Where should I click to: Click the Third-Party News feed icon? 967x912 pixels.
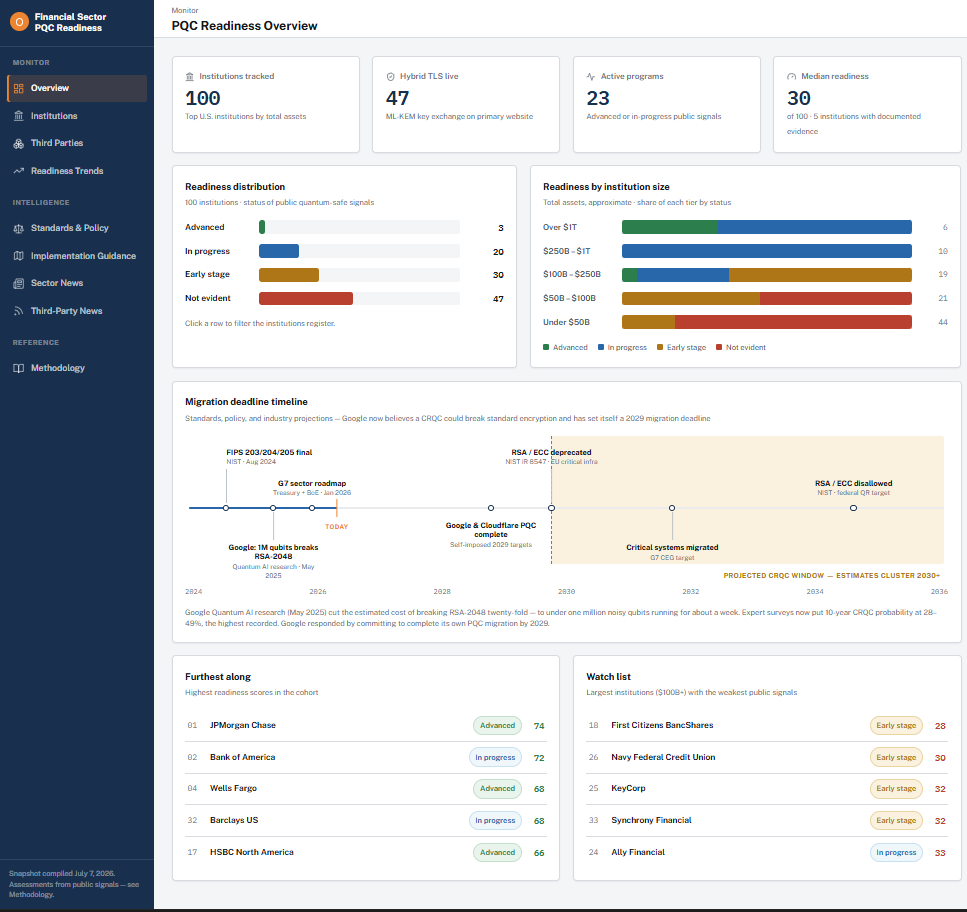(x=19, y=311)
